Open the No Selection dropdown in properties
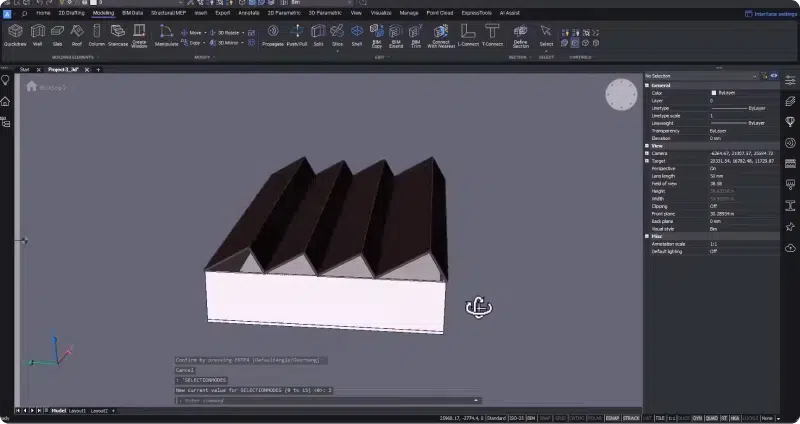Viewport: 800px width, 424px height. [x=702, y=76]
